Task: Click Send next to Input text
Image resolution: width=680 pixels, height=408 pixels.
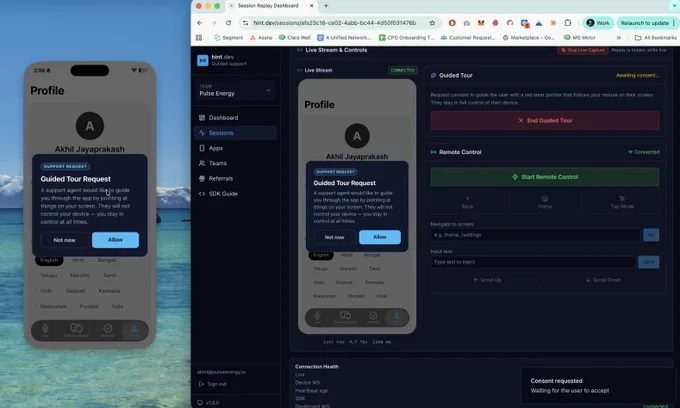Action: click(648, 262)
